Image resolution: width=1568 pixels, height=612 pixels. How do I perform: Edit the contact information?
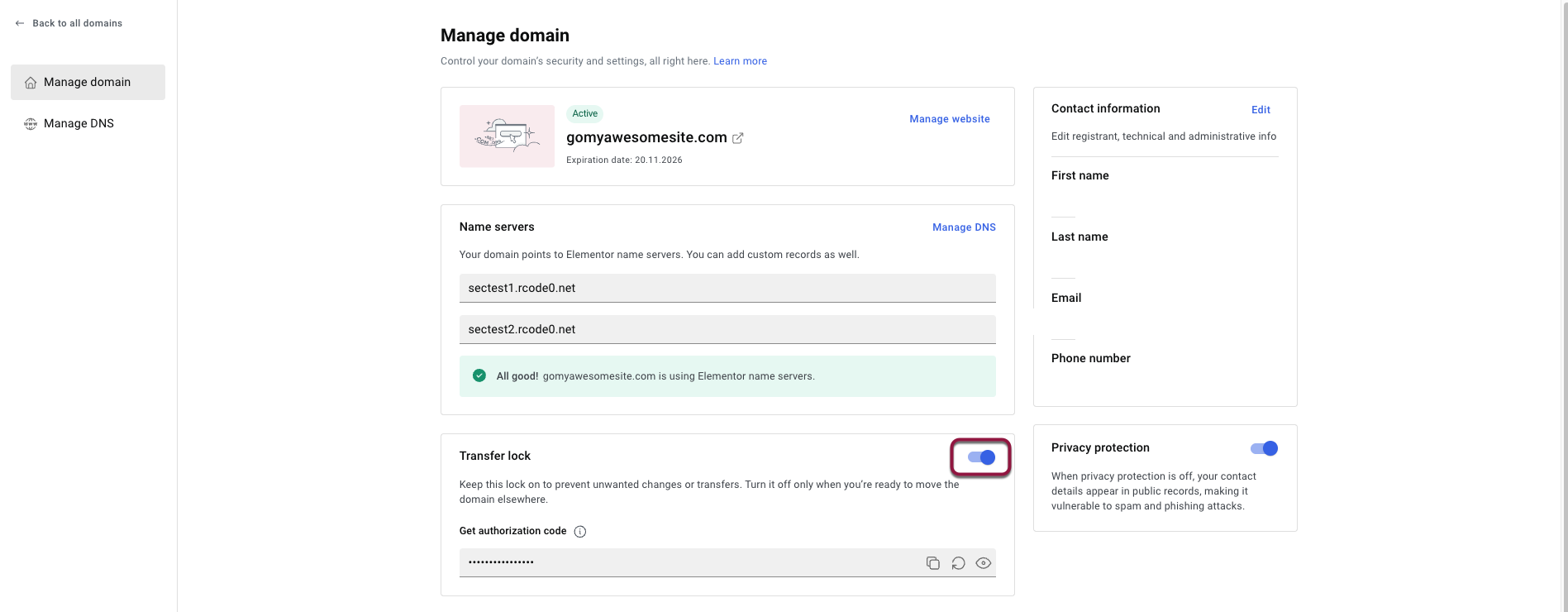[1261, 110]
